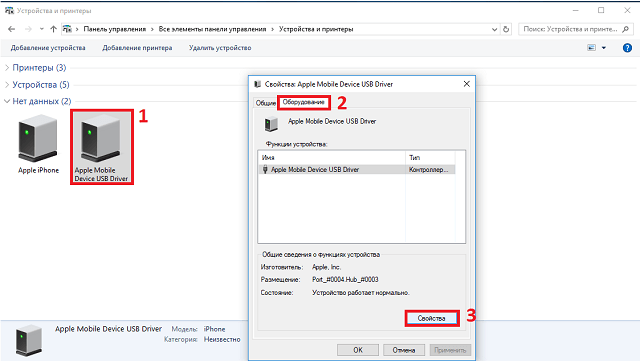This screenshot has height=361, width=640.
Task: Click Добавление принтера in toolbar
Action: tap(137, 48)
